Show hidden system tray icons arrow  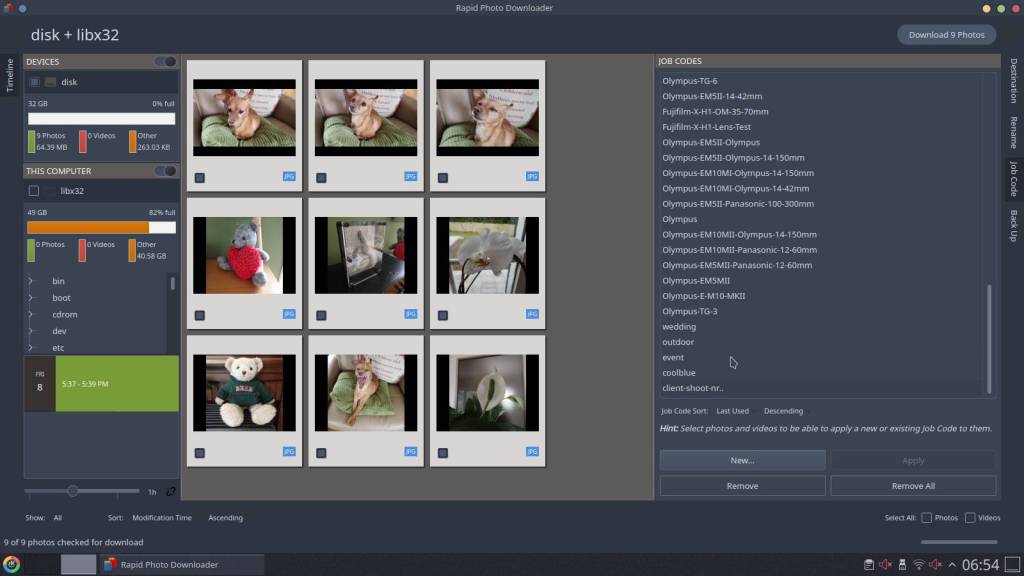click(952, 564)
